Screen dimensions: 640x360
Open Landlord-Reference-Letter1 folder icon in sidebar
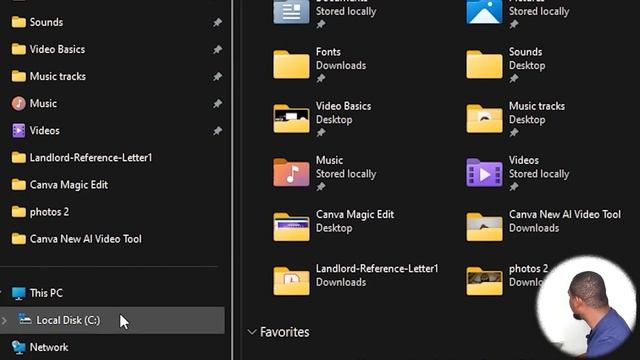pyautogui.click(x=18, y=158)
